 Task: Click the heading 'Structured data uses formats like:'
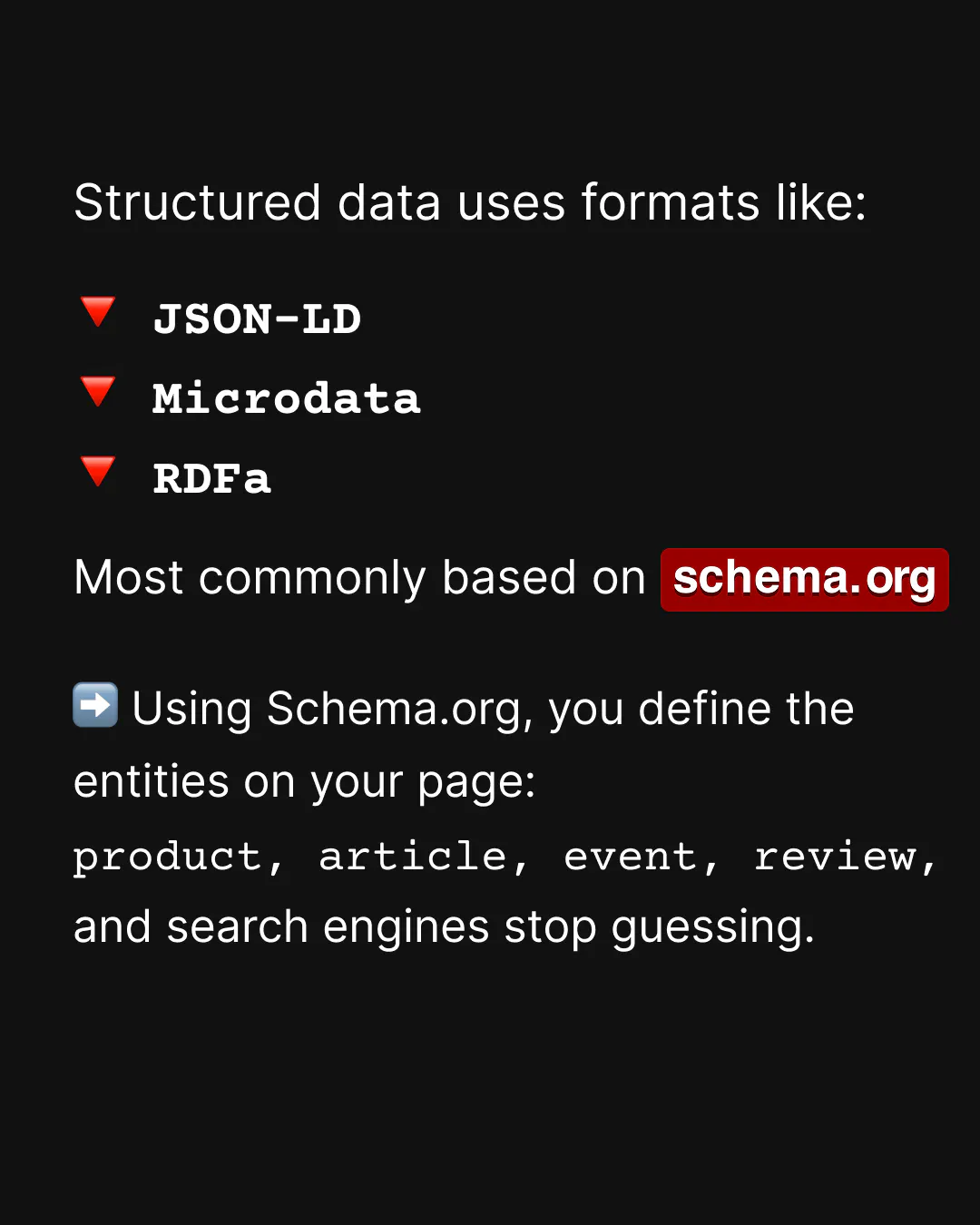click(x=470, y=202)
